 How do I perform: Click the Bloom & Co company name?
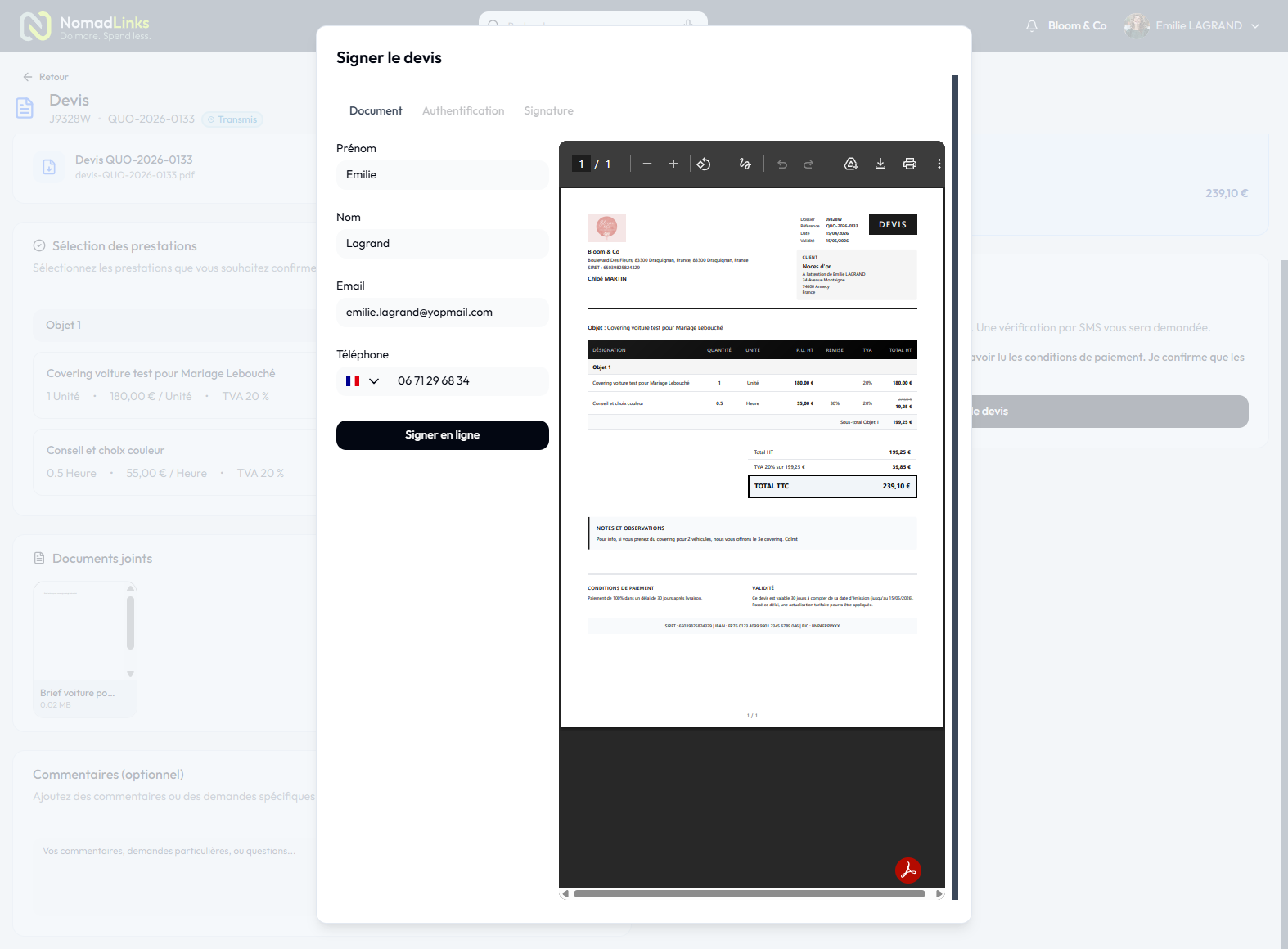[1077, 26]
